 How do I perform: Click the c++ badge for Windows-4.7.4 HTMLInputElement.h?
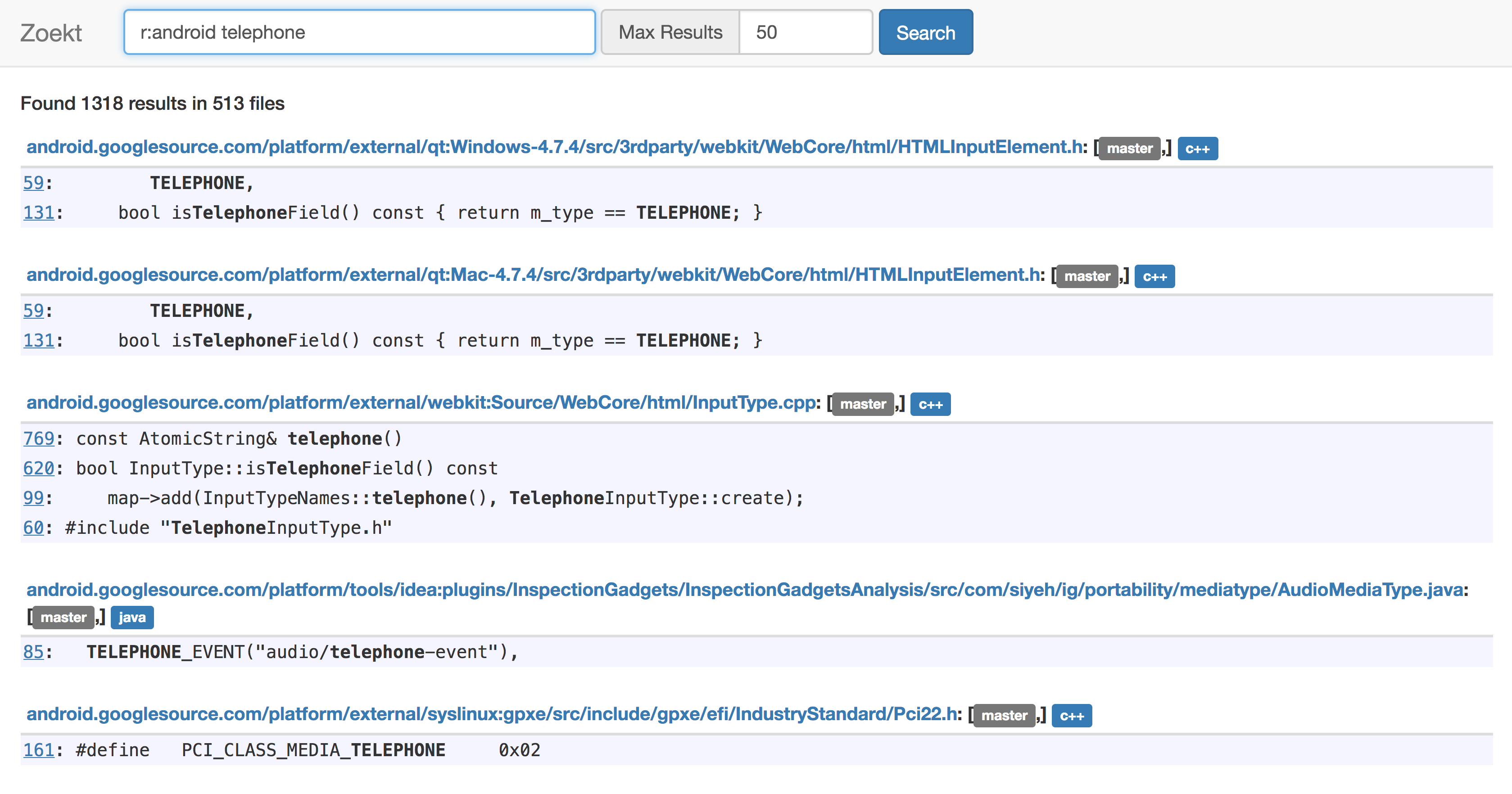(x=1197, y=149)
